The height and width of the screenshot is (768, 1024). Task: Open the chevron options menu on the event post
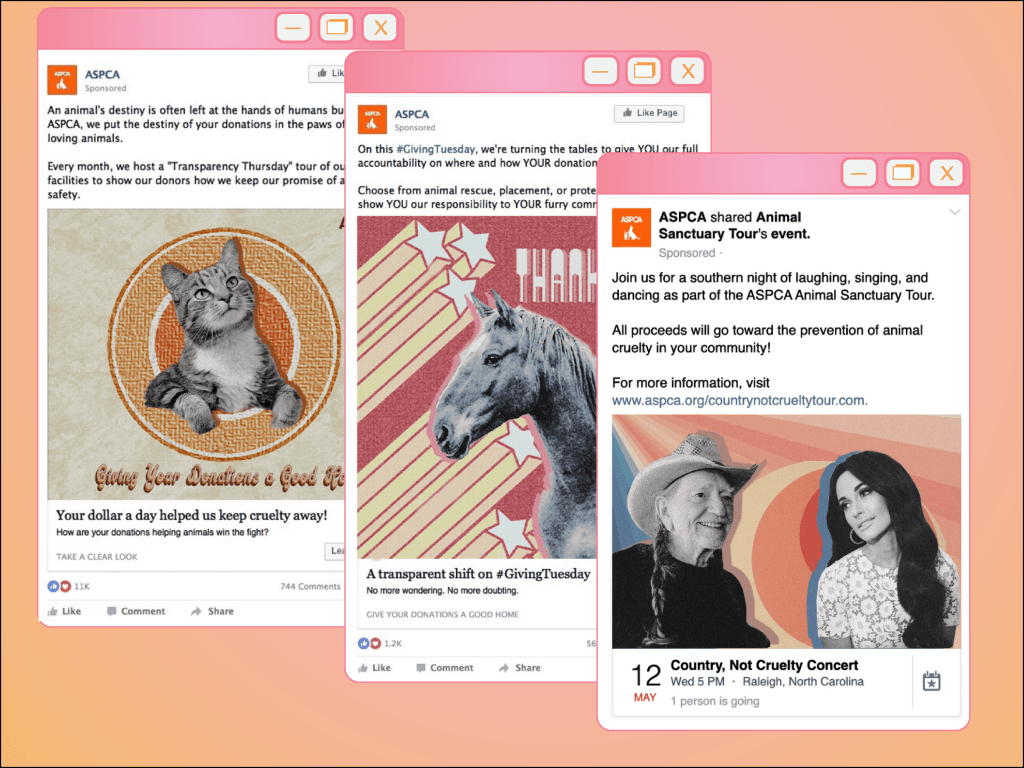[x=954, y=212]
